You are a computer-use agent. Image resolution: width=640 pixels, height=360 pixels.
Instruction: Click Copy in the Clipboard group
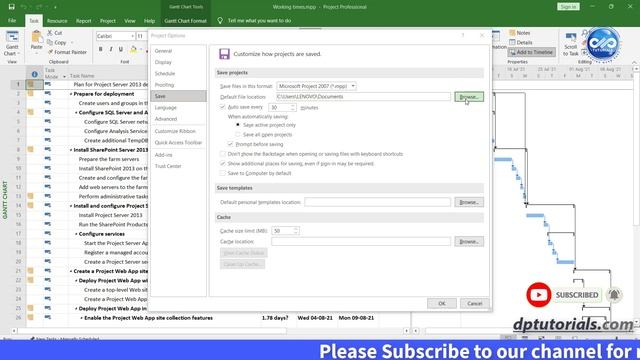56,42
